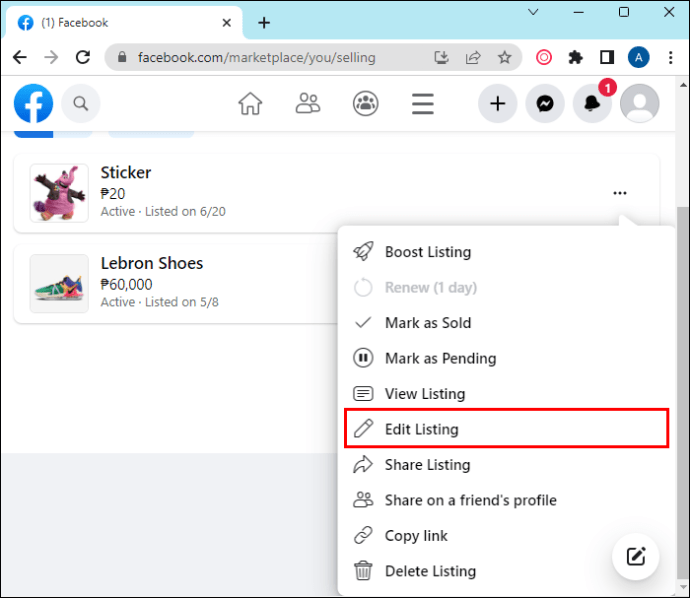Click the install app icon in address bar
690x598 pixels.
coord(441,57)
